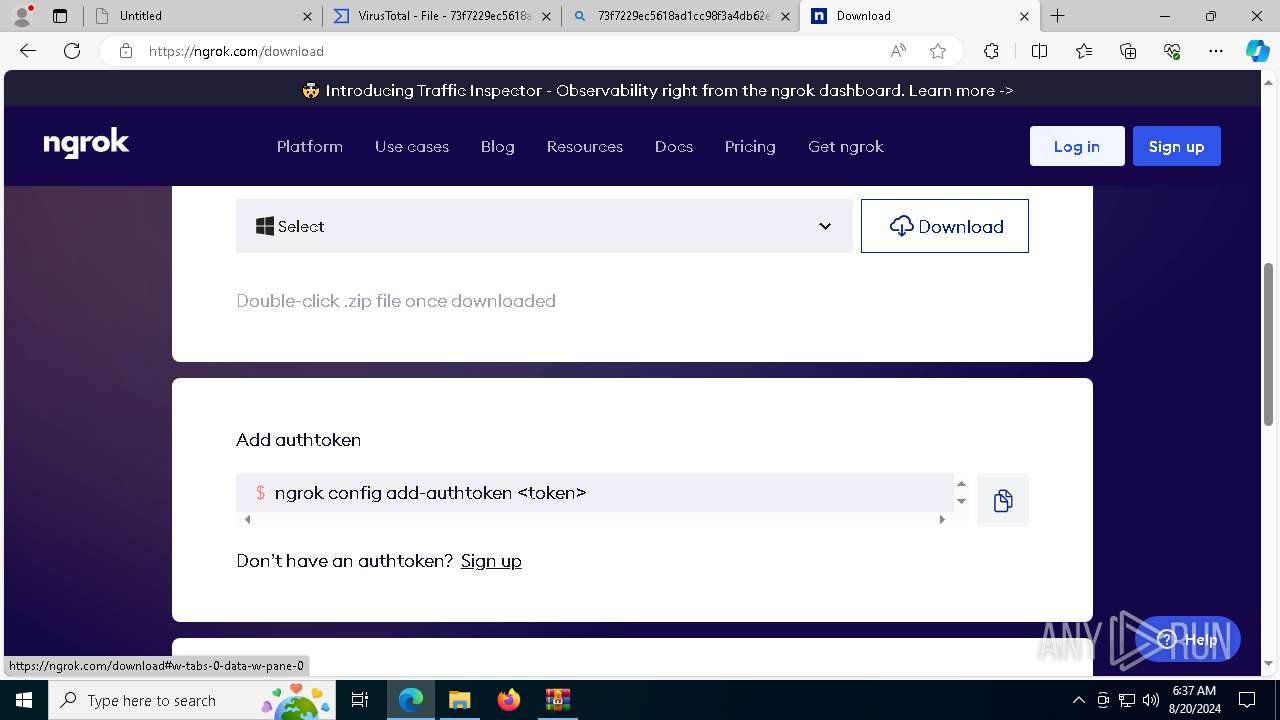Toggle split screen icon
This screenshot has width=1280, height=720.
pyautogui.click(x=1039, y=51)
